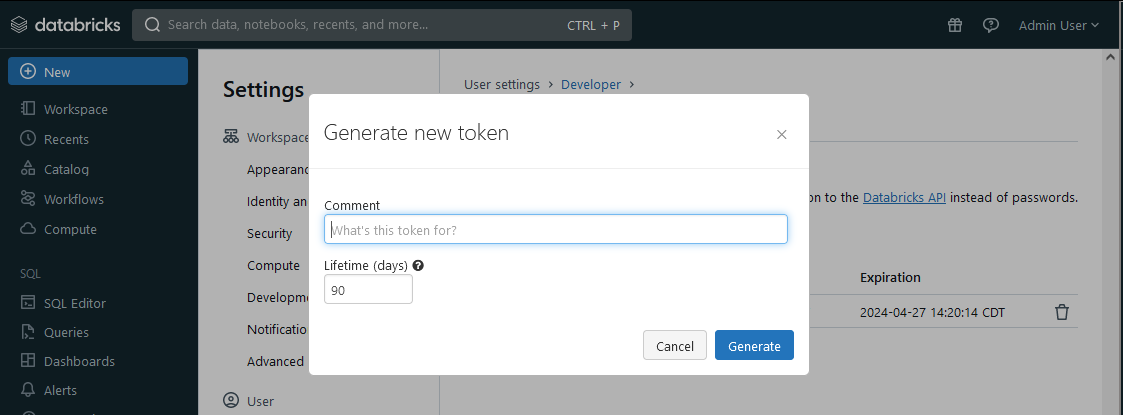Open the Admin User account dropdown
The image size is (1123, 415).
coord(1058,25)
